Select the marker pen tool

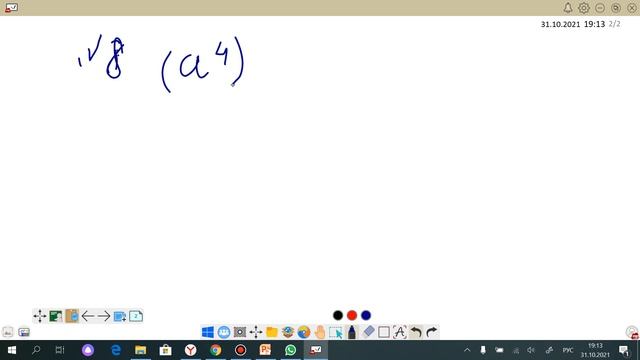coord(352,332)
